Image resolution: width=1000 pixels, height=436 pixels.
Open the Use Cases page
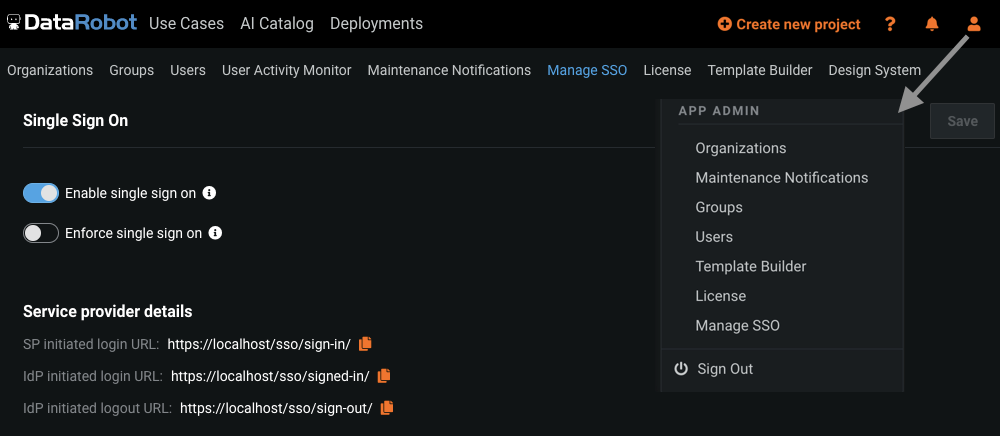pos(186,24)
